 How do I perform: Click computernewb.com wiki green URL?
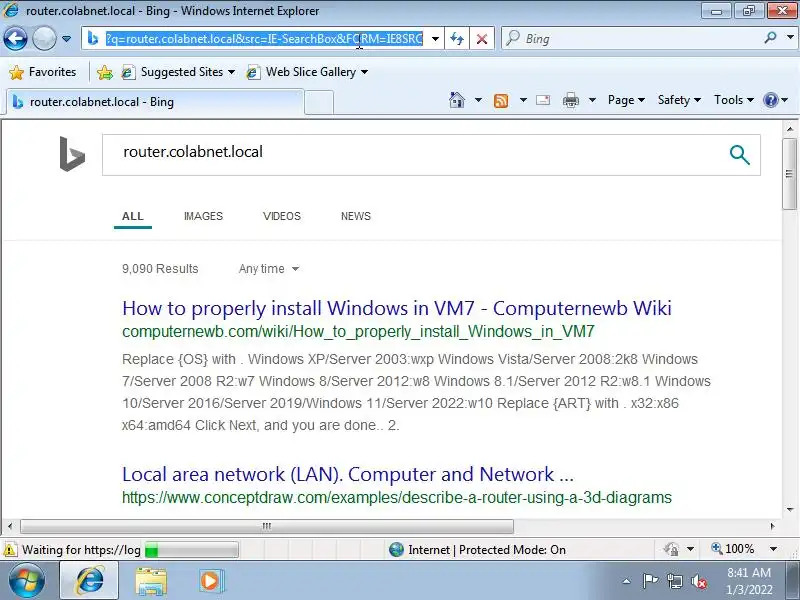358,332
